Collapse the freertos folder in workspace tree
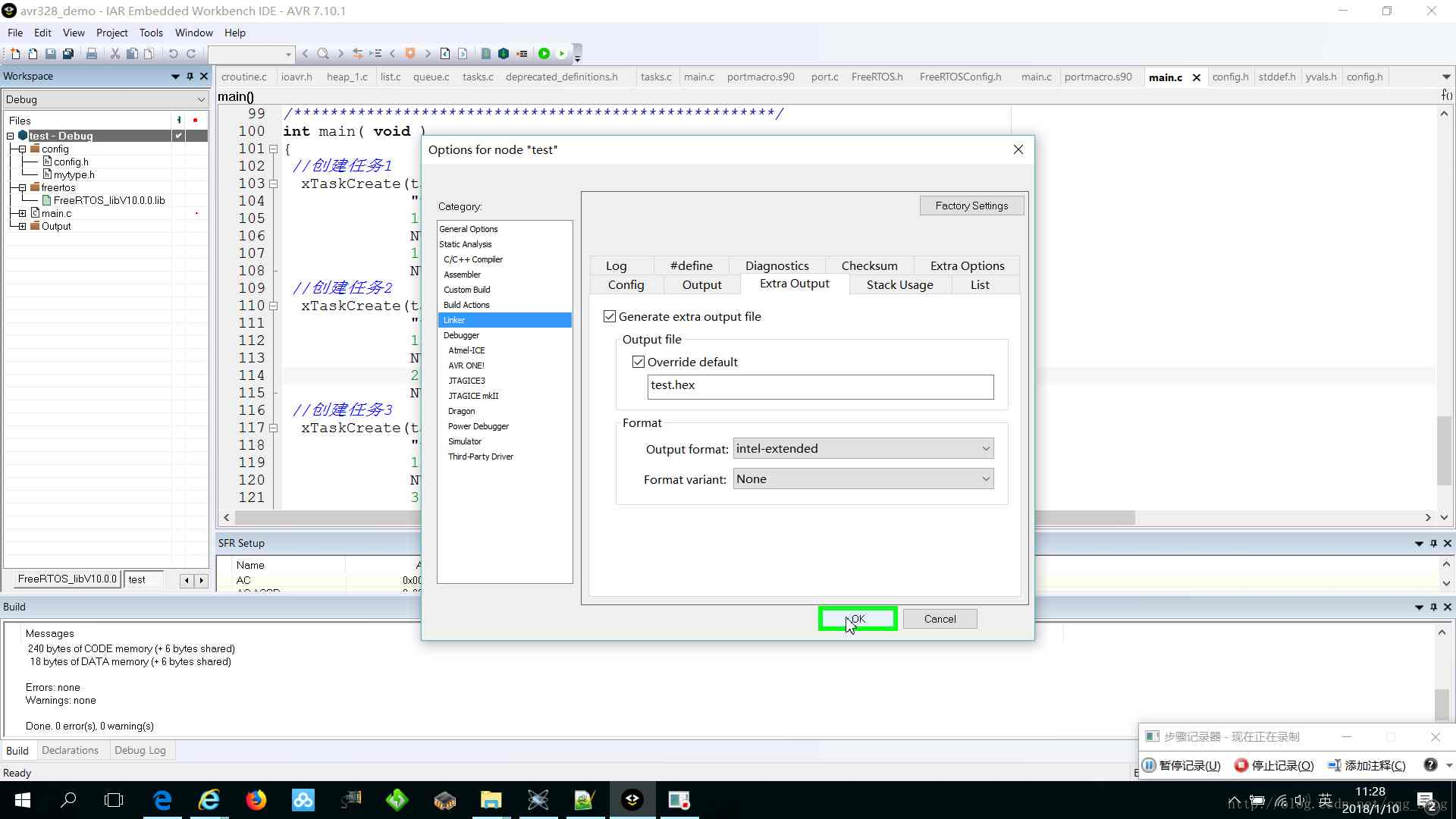The width and height of the screenshot is (1456, 819). [23, 188]
